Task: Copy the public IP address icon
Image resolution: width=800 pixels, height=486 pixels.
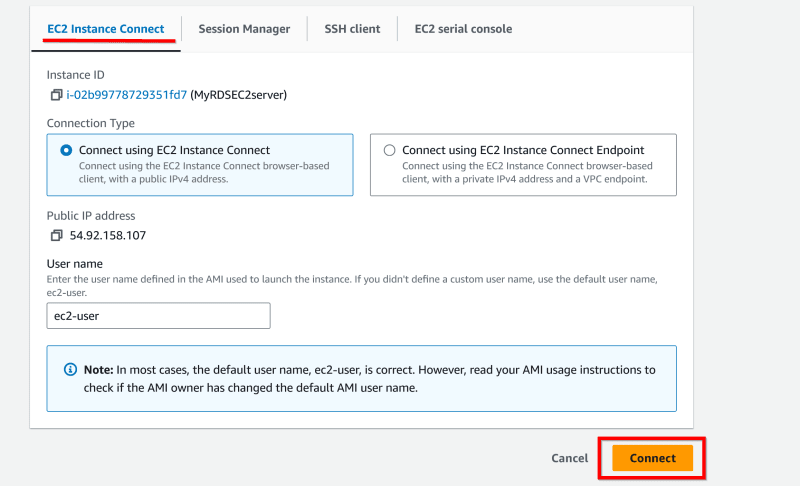Action: click(56, 235)
